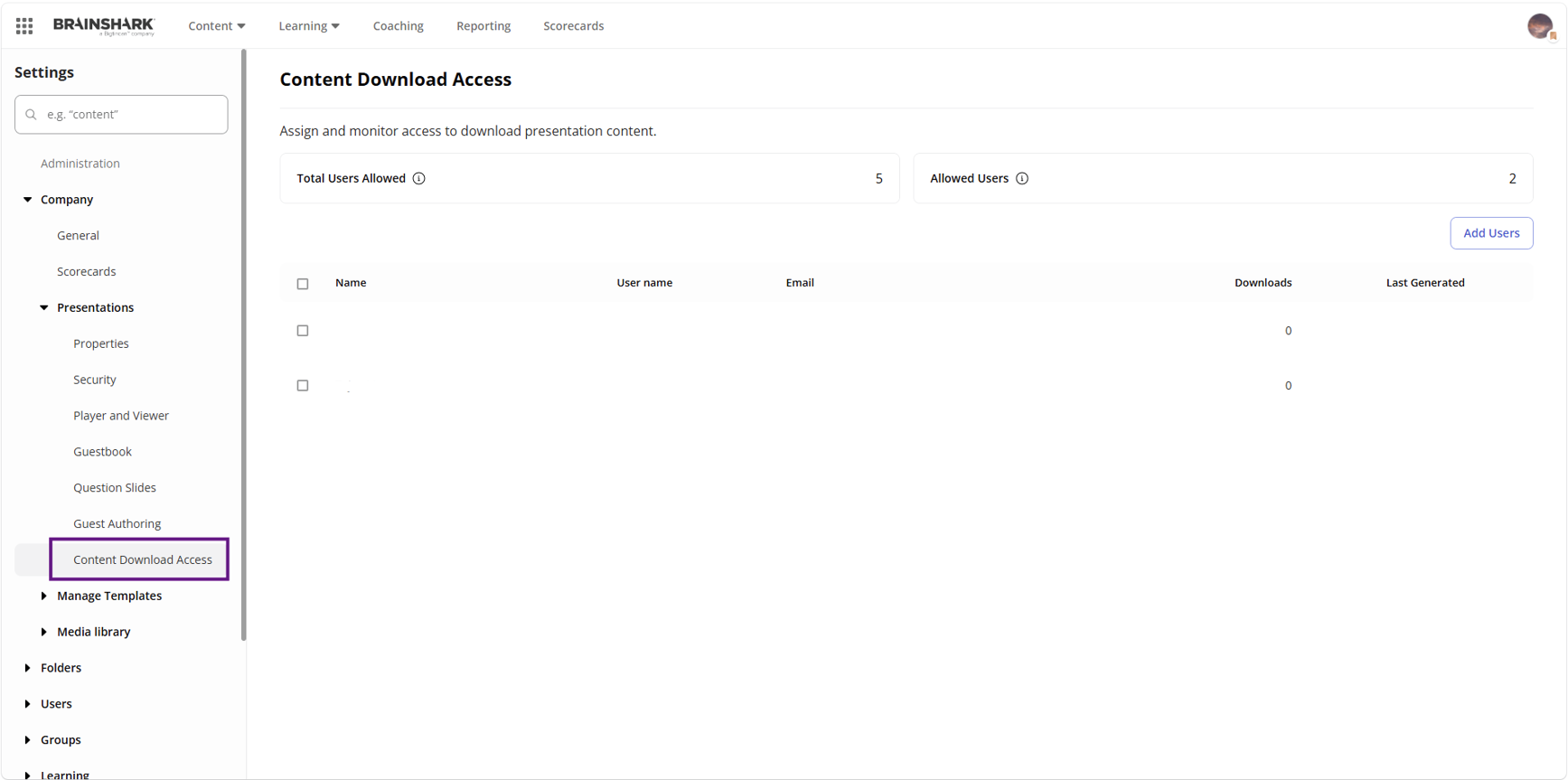The image size is (1568, 780).
Task: Open Reporting in top navigation
Action: [484, 26]
